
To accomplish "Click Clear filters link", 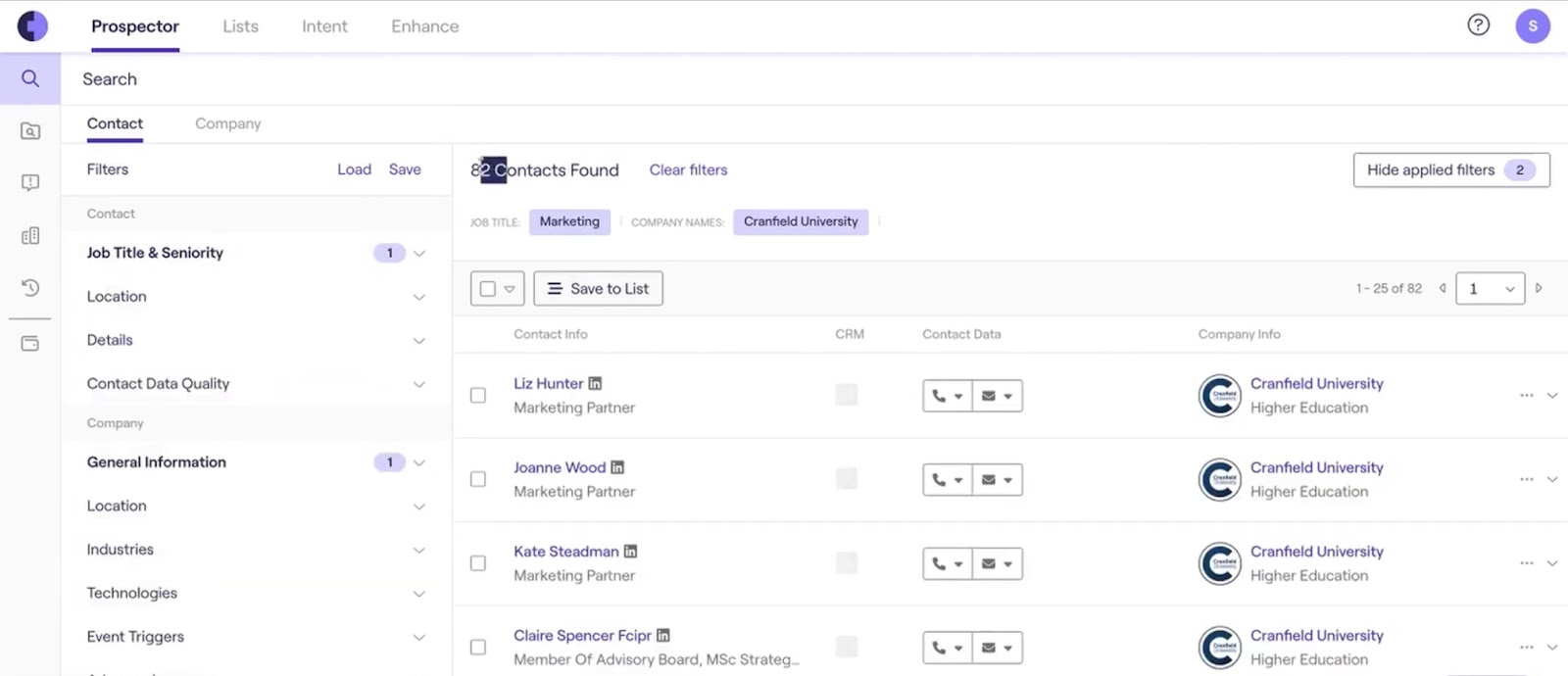I will click(688, 169).
